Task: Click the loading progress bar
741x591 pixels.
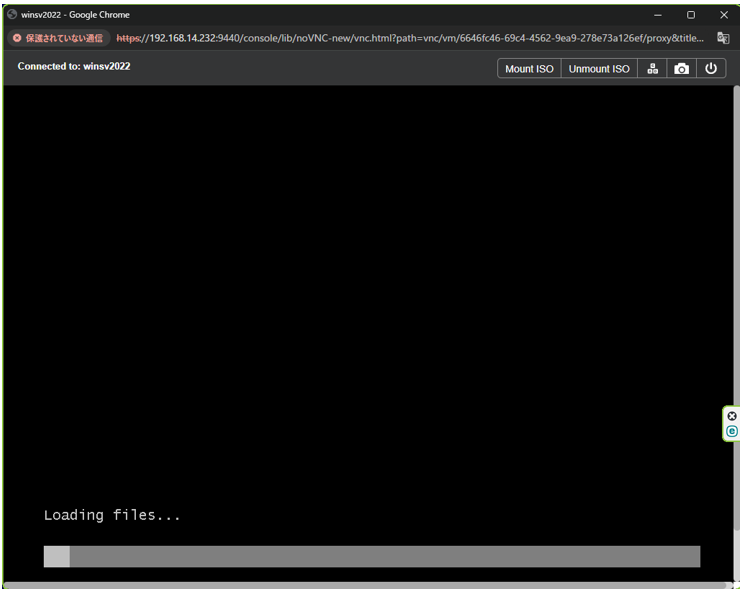Action: 372,556
